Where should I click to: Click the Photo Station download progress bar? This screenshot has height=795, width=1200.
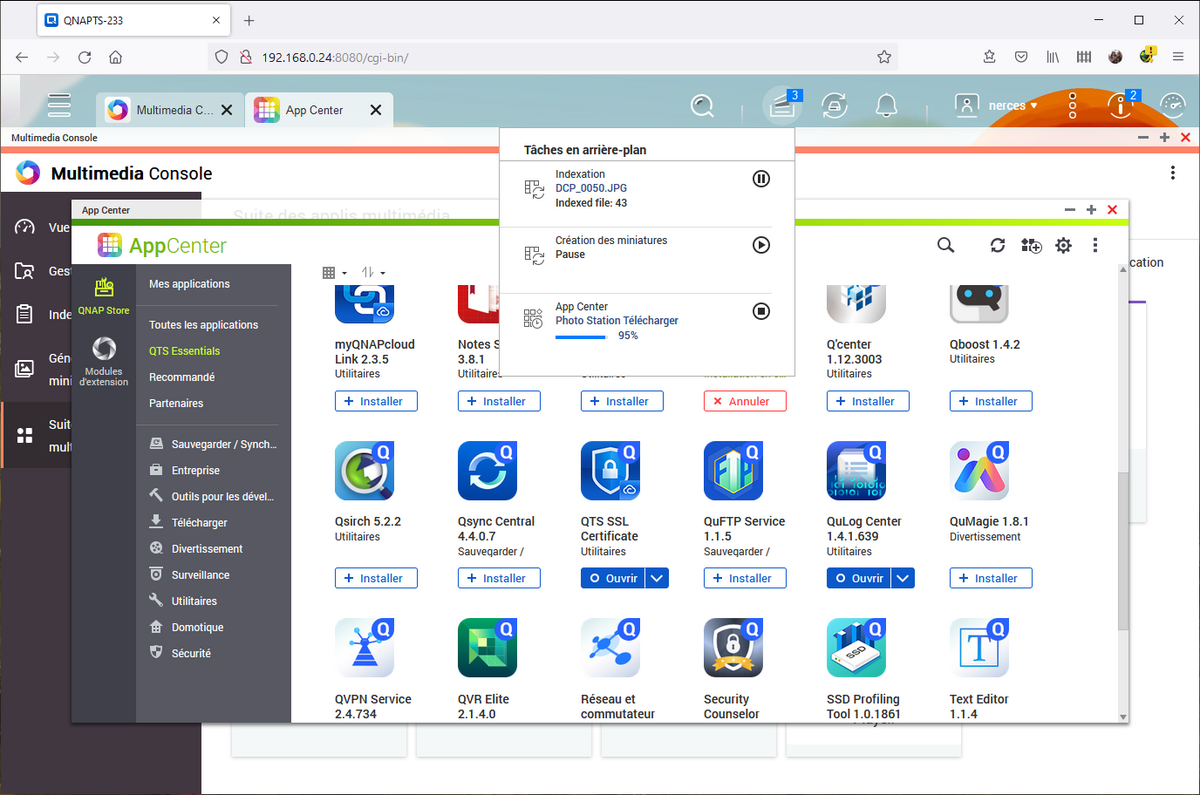click(581, 336)
